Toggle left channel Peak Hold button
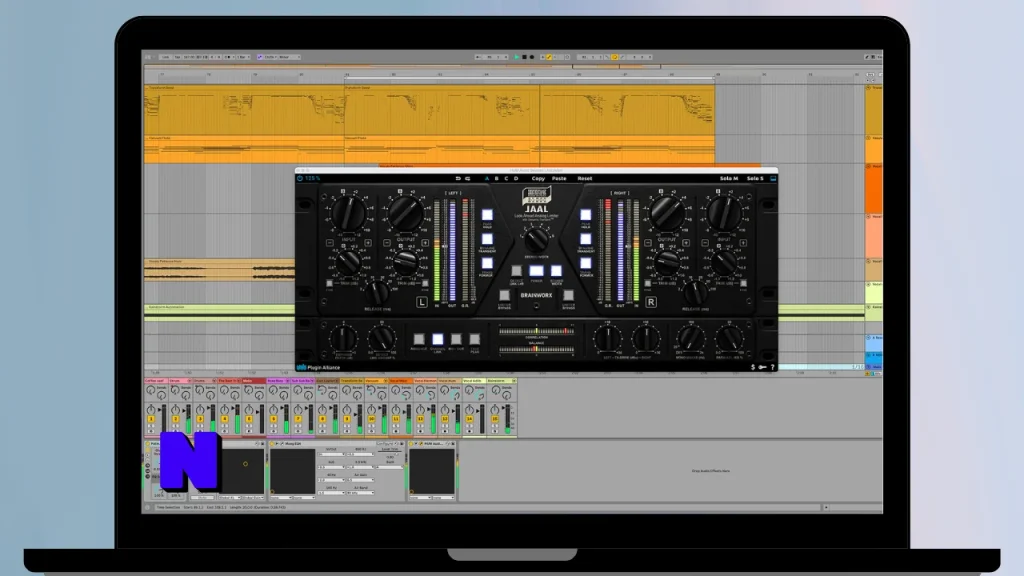The width and height of the screenshot is (1024, 576). pyautogui.click(x=487, y=215)
